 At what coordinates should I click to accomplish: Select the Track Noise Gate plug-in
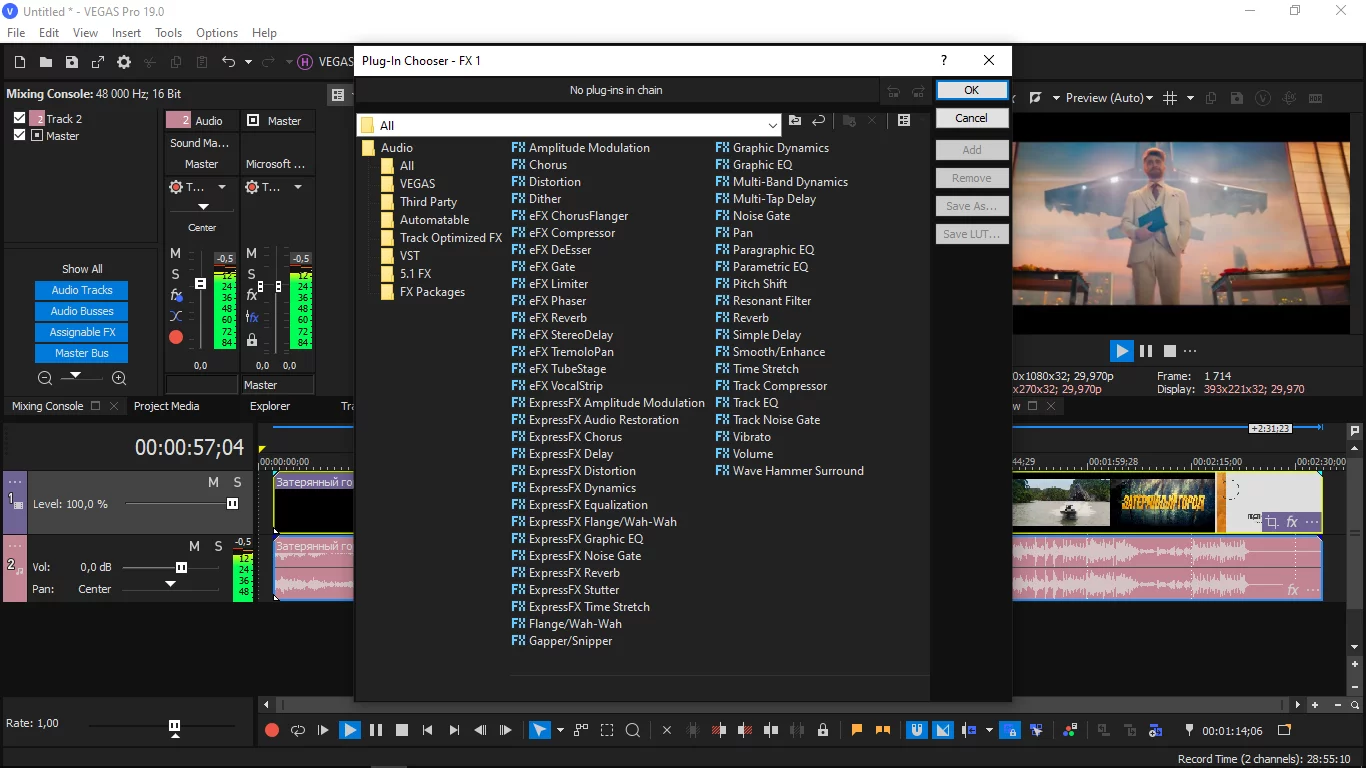tap(768, 420)
